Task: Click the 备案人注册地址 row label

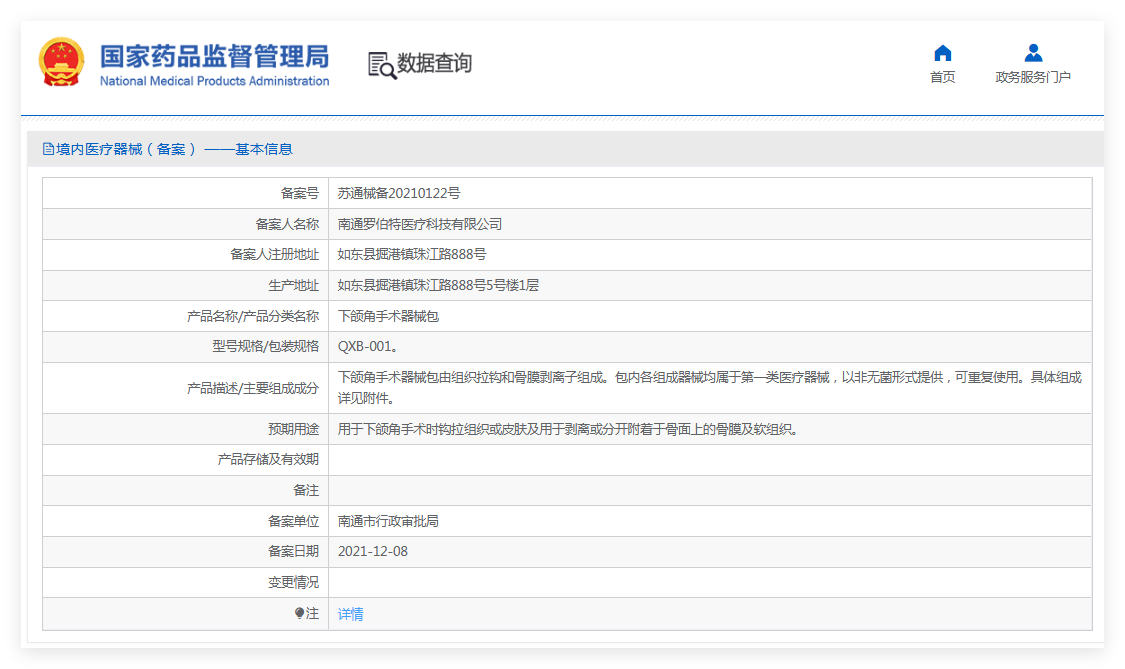Action: (274, 254)
